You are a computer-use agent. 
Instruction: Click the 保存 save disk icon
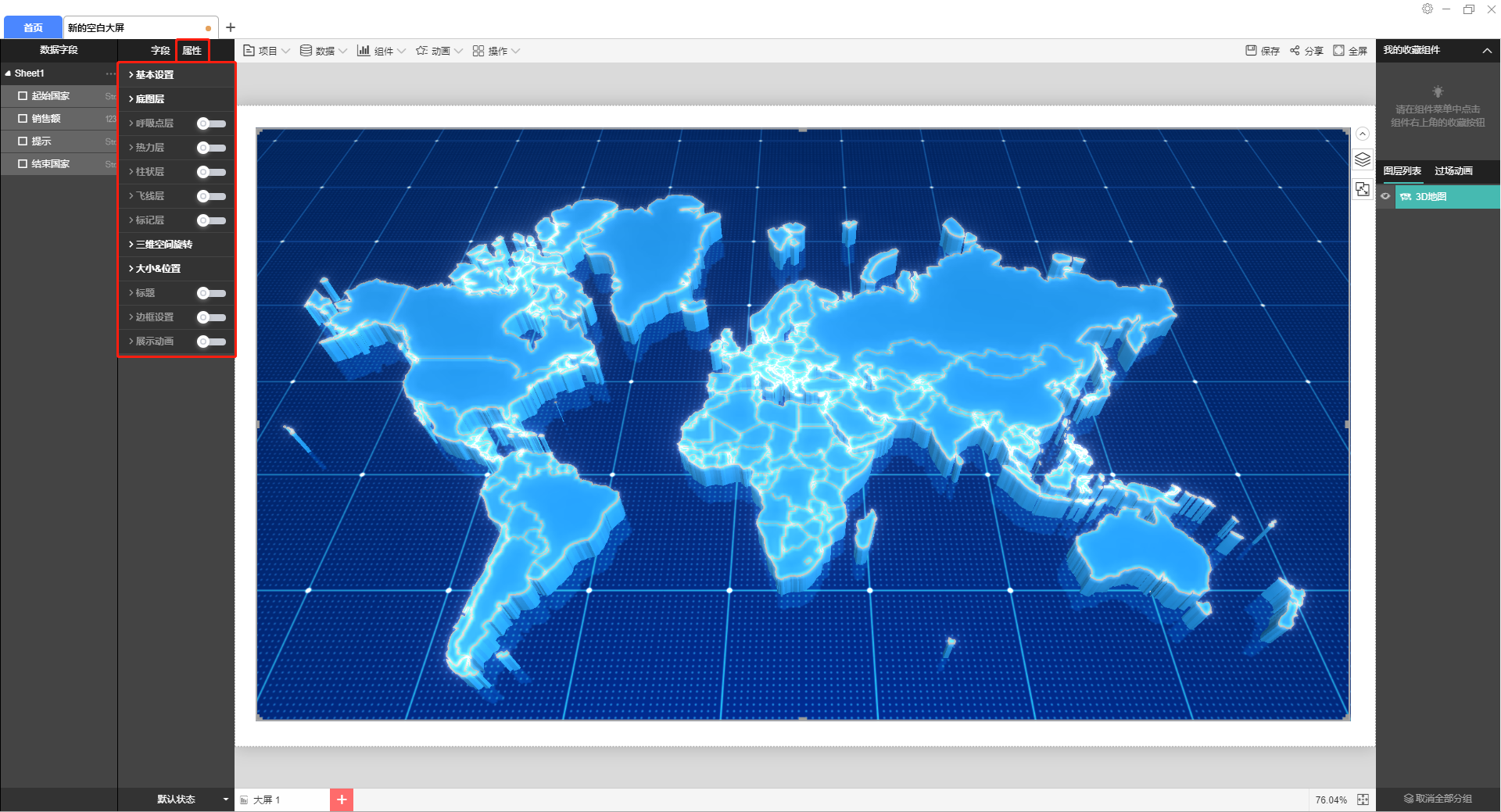(1251, 51)
